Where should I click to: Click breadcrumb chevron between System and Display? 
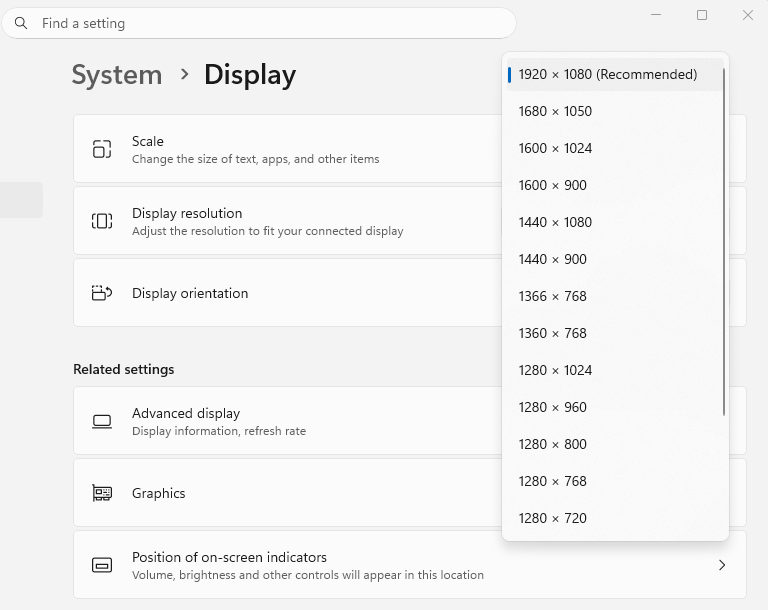click(x=184, y=74)
